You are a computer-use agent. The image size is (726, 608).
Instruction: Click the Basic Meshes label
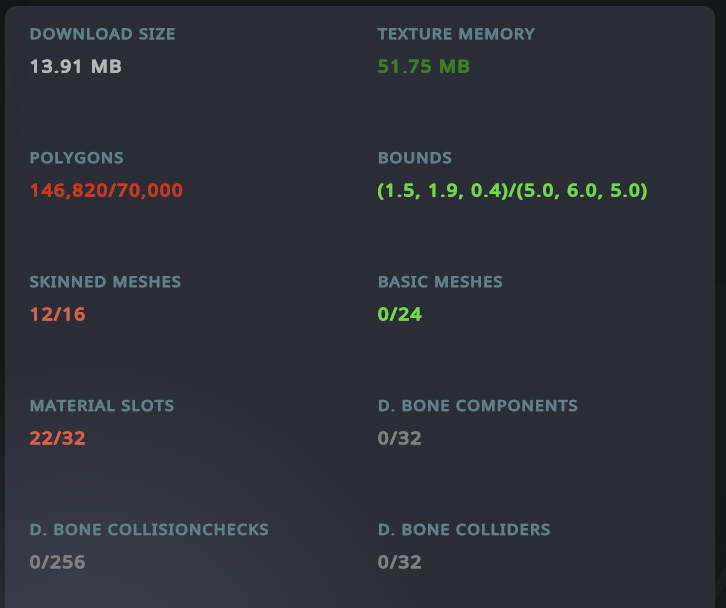(440, 282)
